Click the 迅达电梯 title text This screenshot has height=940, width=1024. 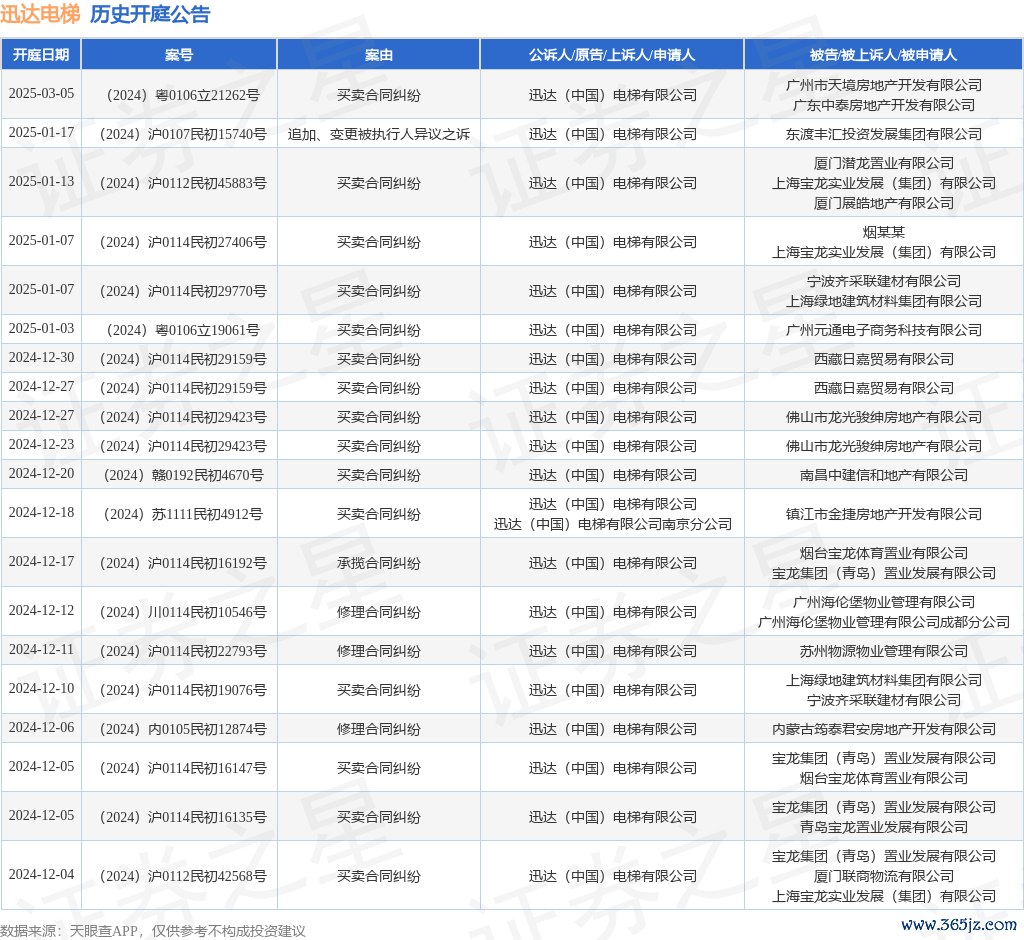pyautogui.click(x=40, y=14)
